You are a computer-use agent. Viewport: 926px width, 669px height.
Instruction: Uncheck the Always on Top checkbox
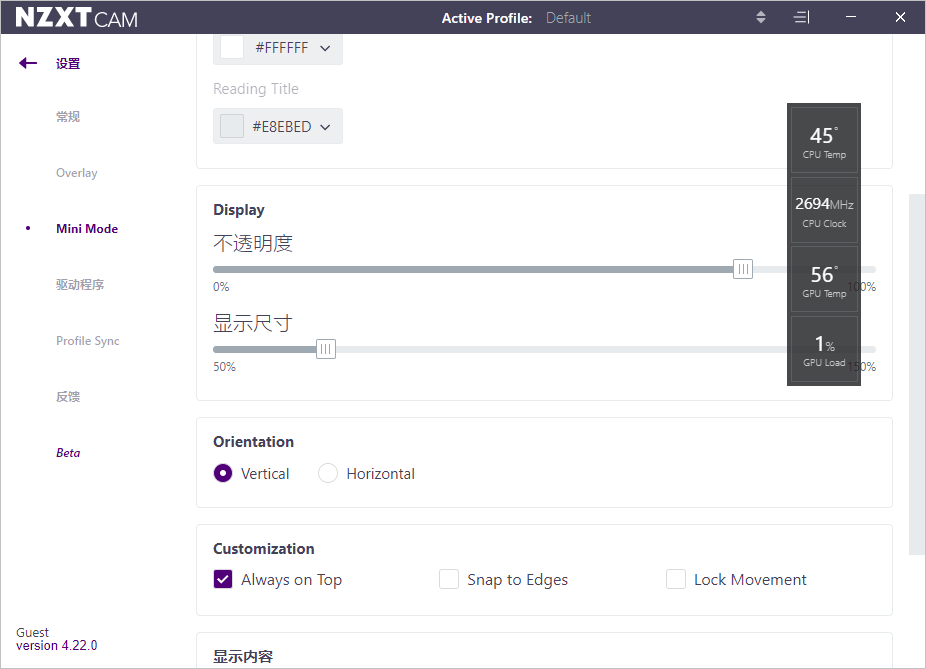click(x=224, y=580)
